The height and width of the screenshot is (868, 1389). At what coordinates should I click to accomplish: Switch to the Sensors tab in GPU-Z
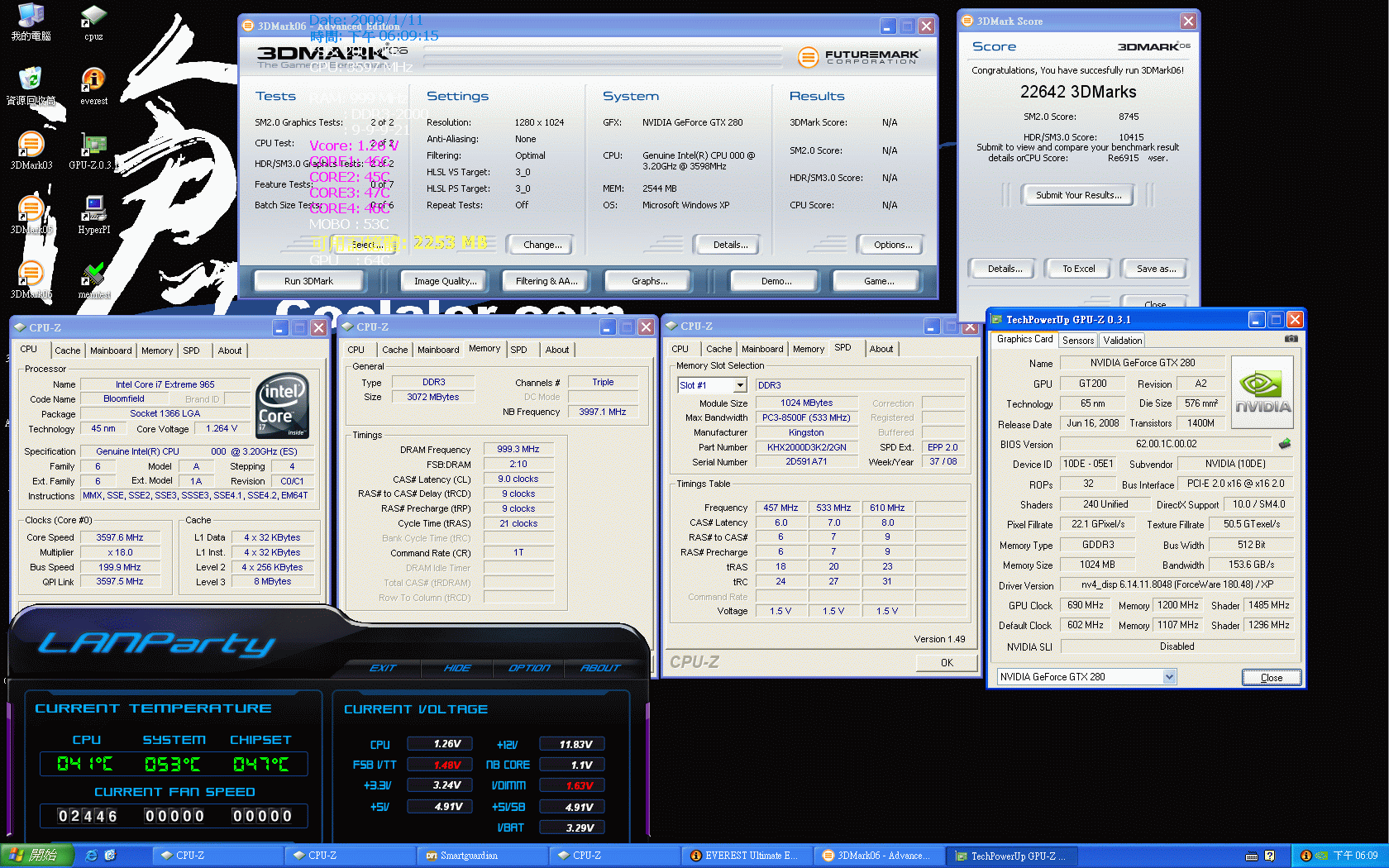point(1078,340)
